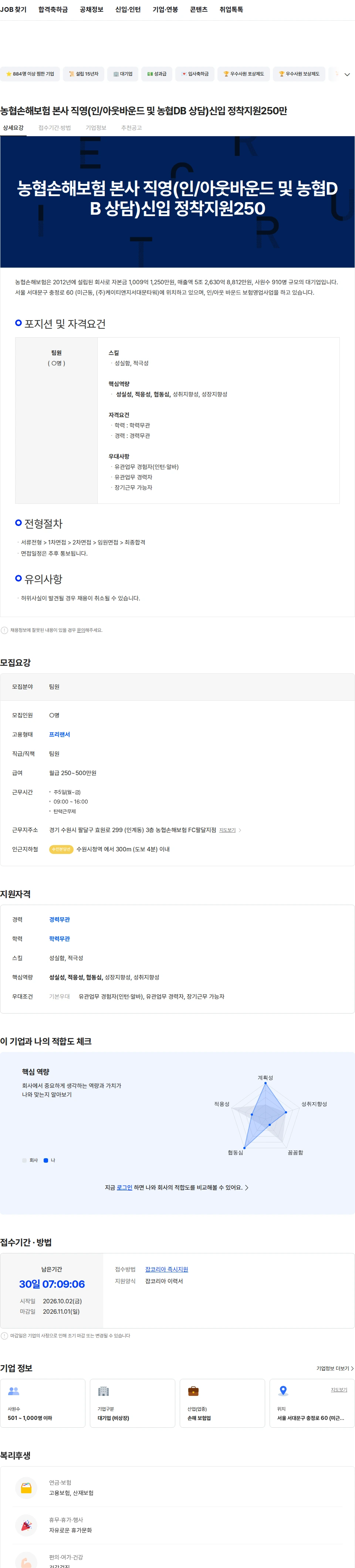Image resolution: width=355 pixels, height=1568 pixels.
Task: Select the 설립 15년차 tag chip
Action: pos(83,74)
